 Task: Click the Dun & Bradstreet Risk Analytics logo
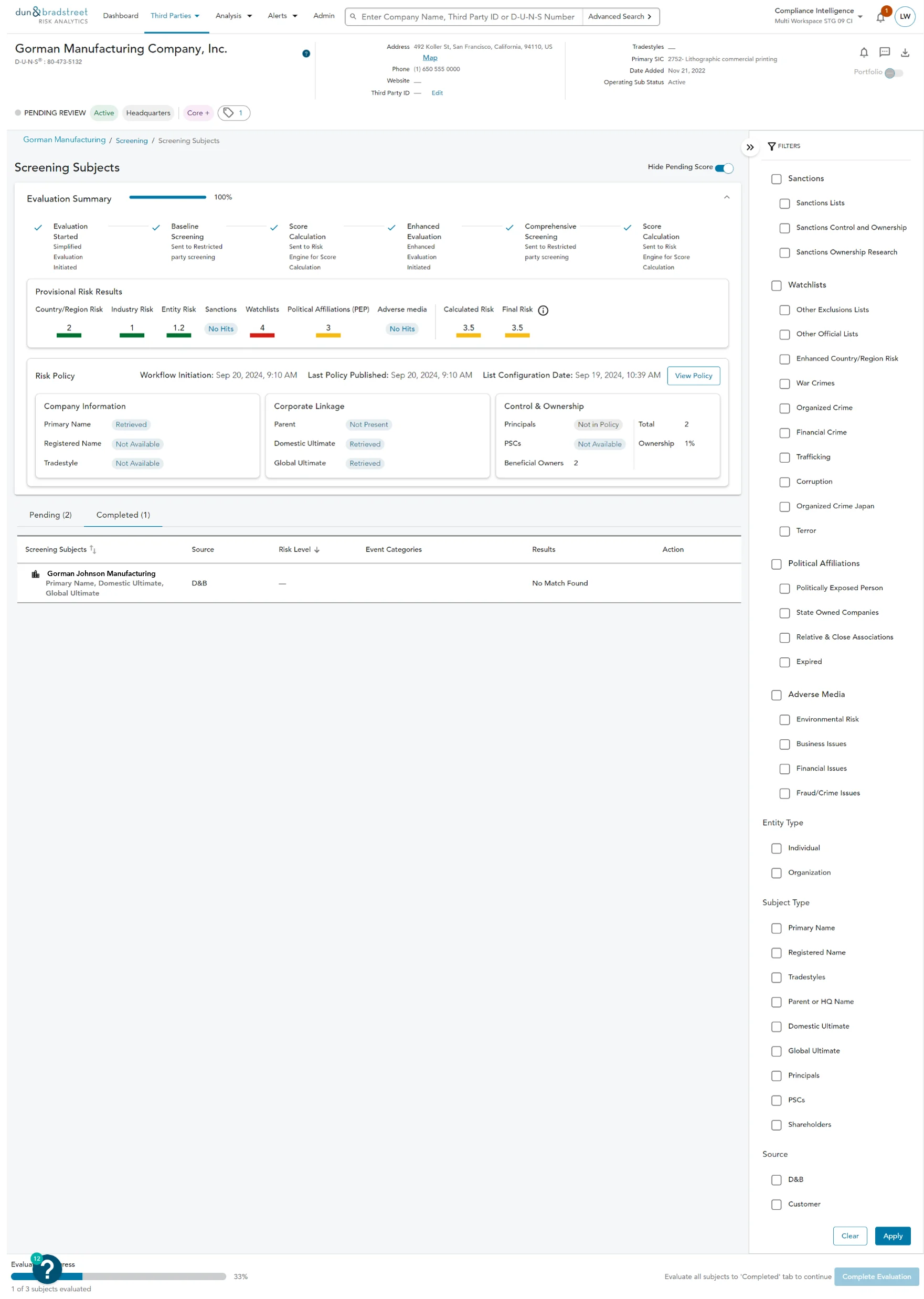click(x=51, y=15)
